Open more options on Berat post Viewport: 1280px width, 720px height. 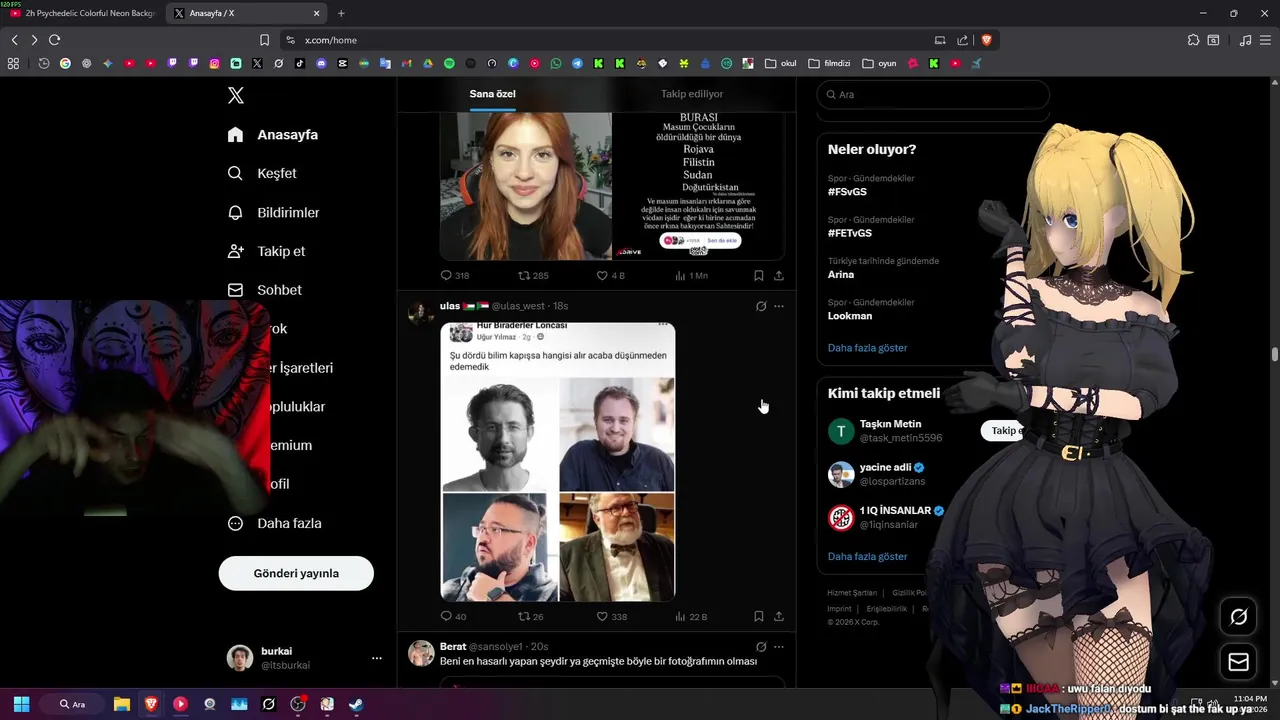pos(779,647)
